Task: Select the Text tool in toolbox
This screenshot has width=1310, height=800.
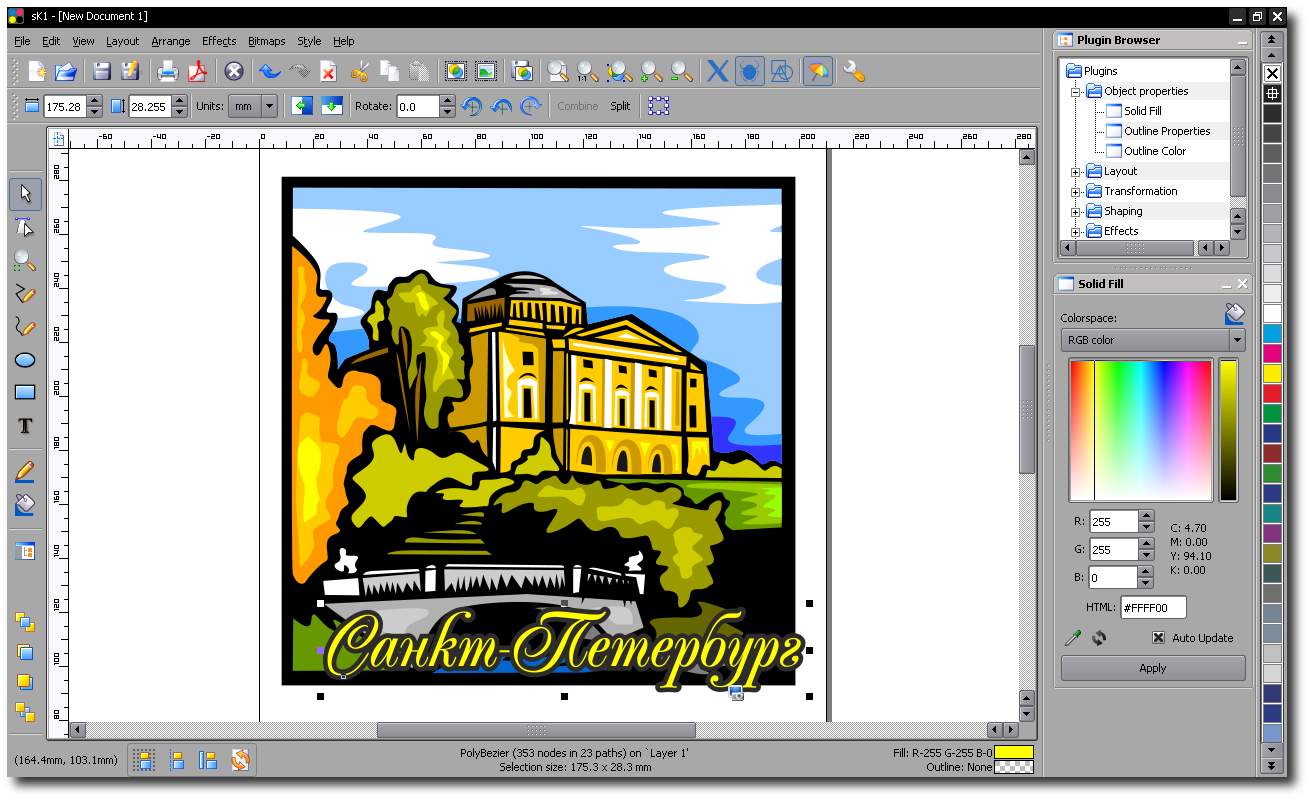Action: [25, 426]
